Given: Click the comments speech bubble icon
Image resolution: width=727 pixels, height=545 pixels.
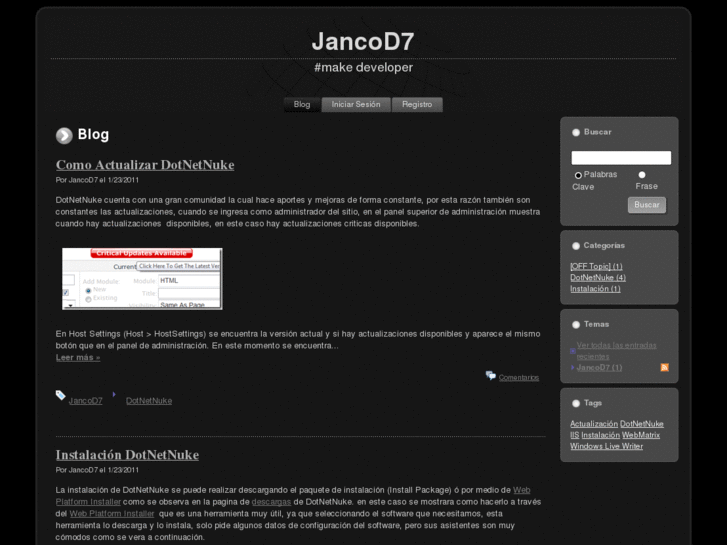Looking at the screenshot, I should tap(491, 376).
